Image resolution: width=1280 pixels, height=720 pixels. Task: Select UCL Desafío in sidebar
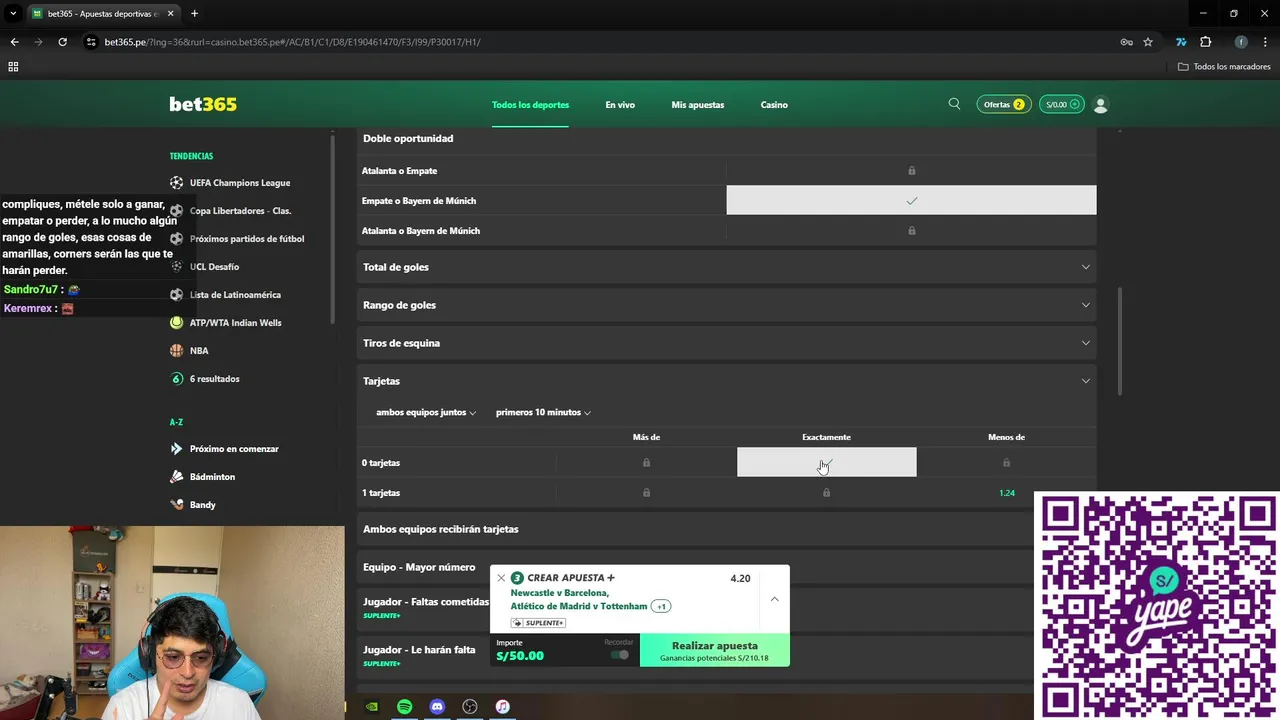pos(214,267)
